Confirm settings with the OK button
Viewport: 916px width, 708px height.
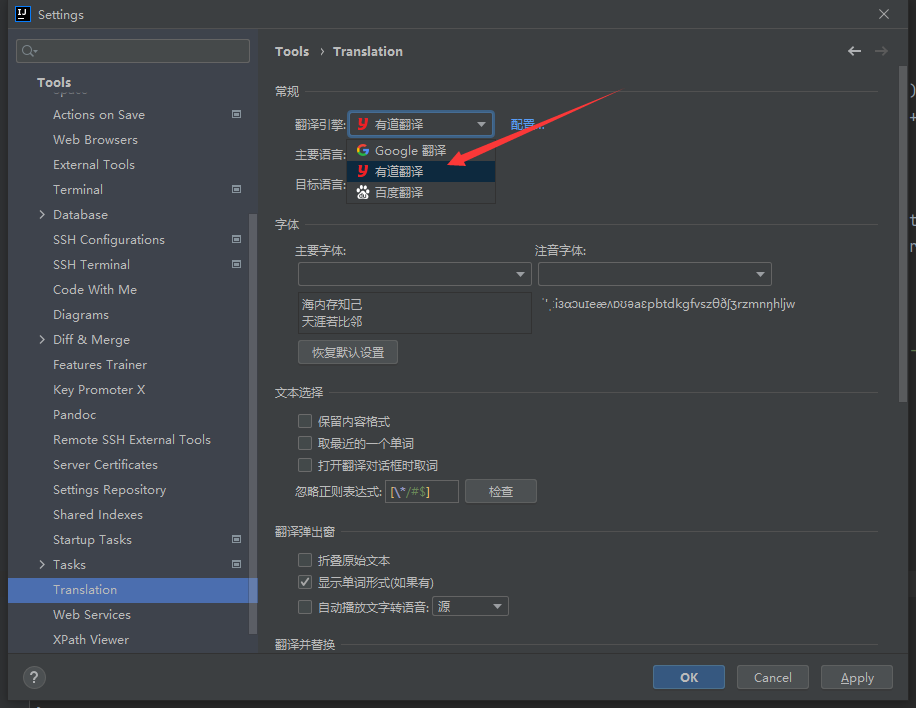pos(689,677)
